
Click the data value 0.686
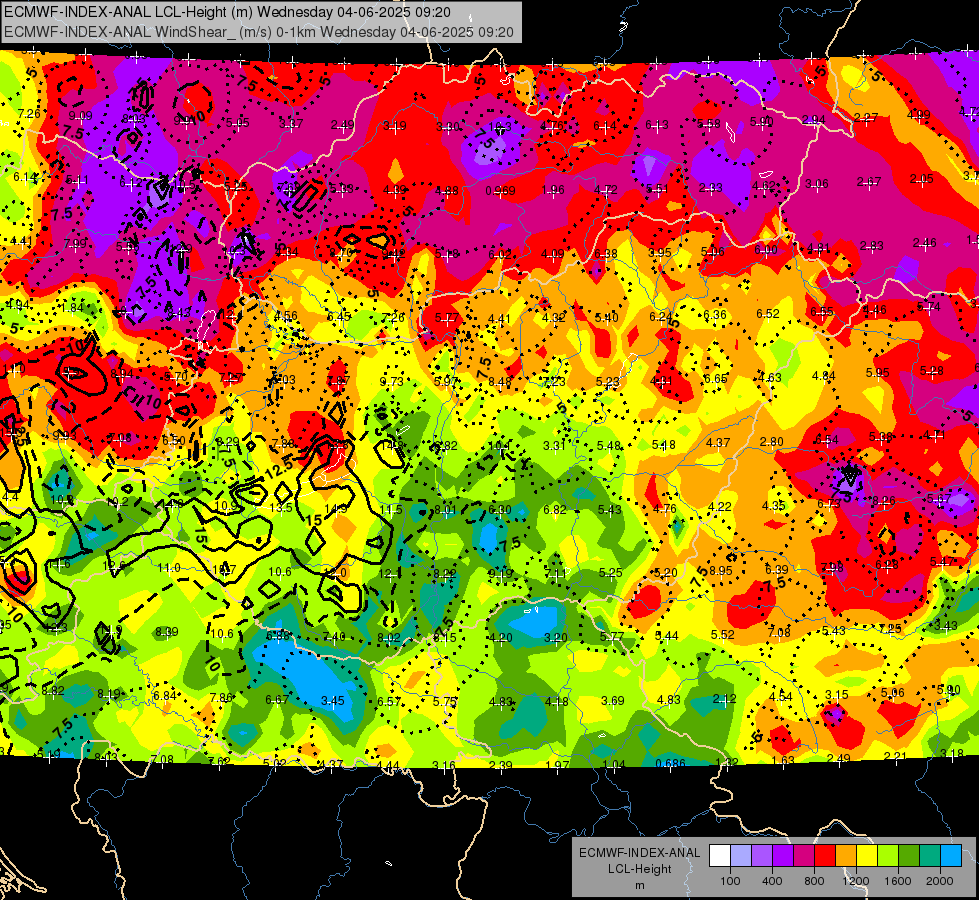point(671,763)
